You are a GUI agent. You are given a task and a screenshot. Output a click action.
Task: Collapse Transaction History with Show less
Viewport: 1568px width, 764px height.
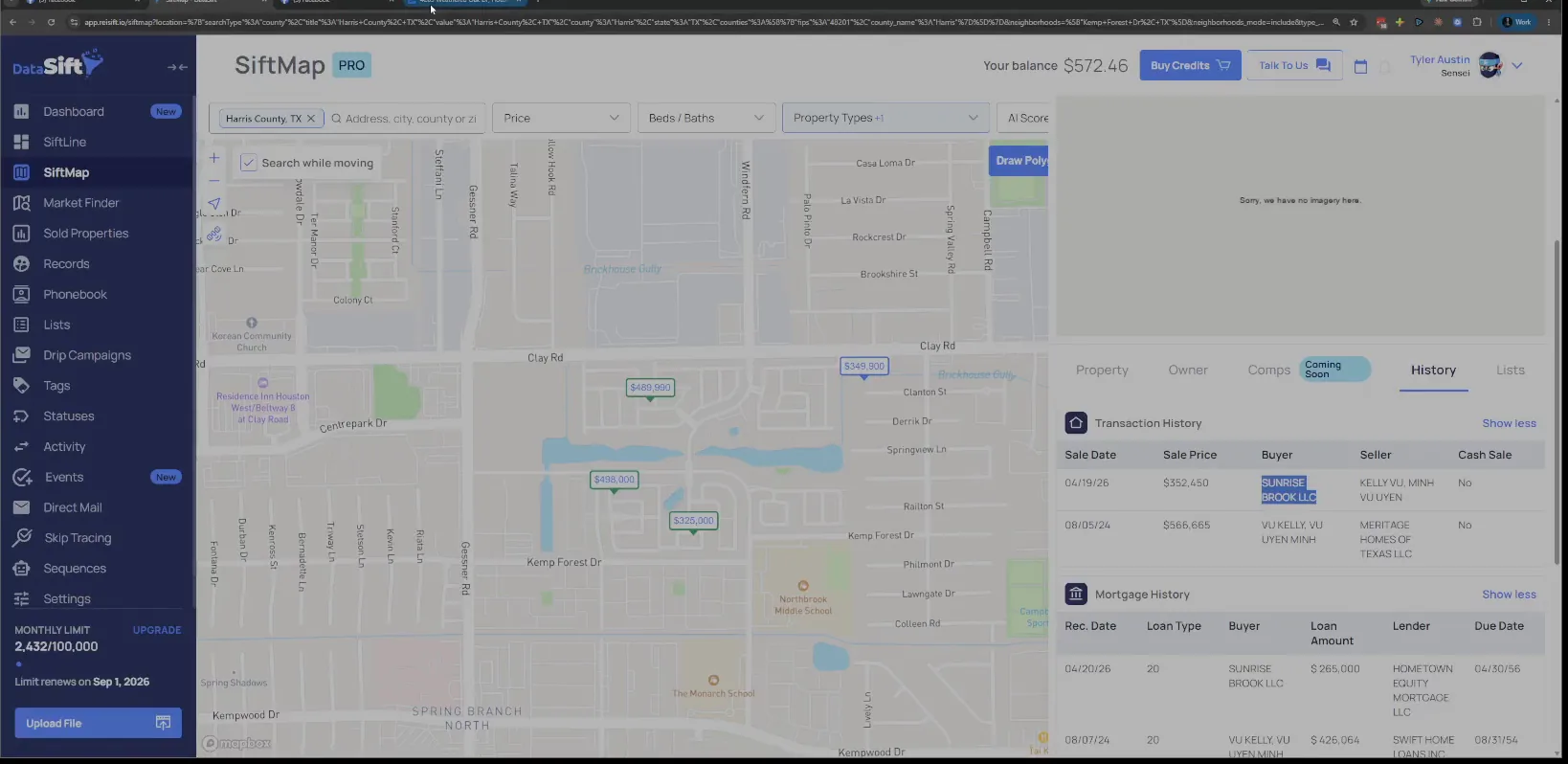click(1509, 423)
